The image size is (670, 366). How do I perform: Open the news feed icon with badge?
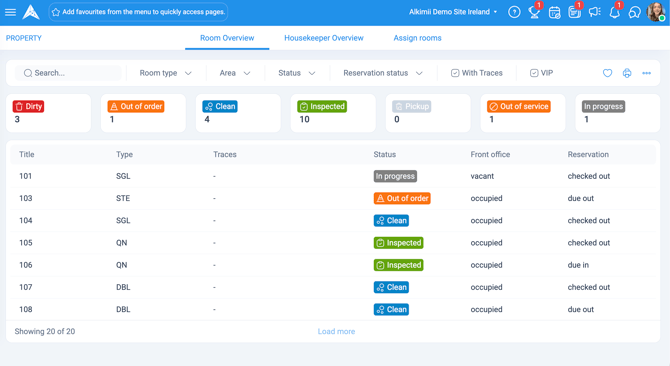point(574,12)
